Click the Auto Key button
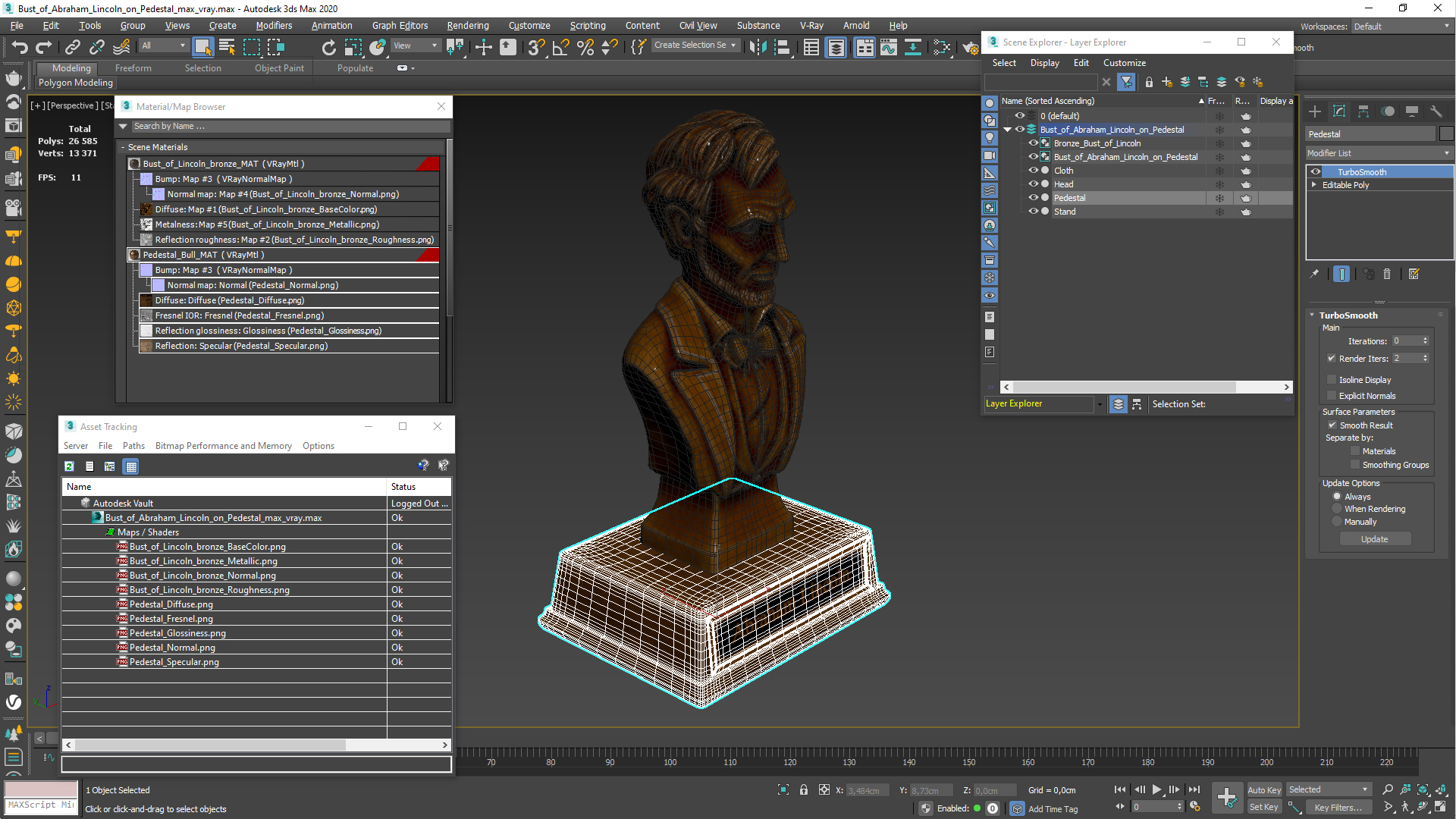The width and height of the screenshot is (1456, 819). (1264, 790)
